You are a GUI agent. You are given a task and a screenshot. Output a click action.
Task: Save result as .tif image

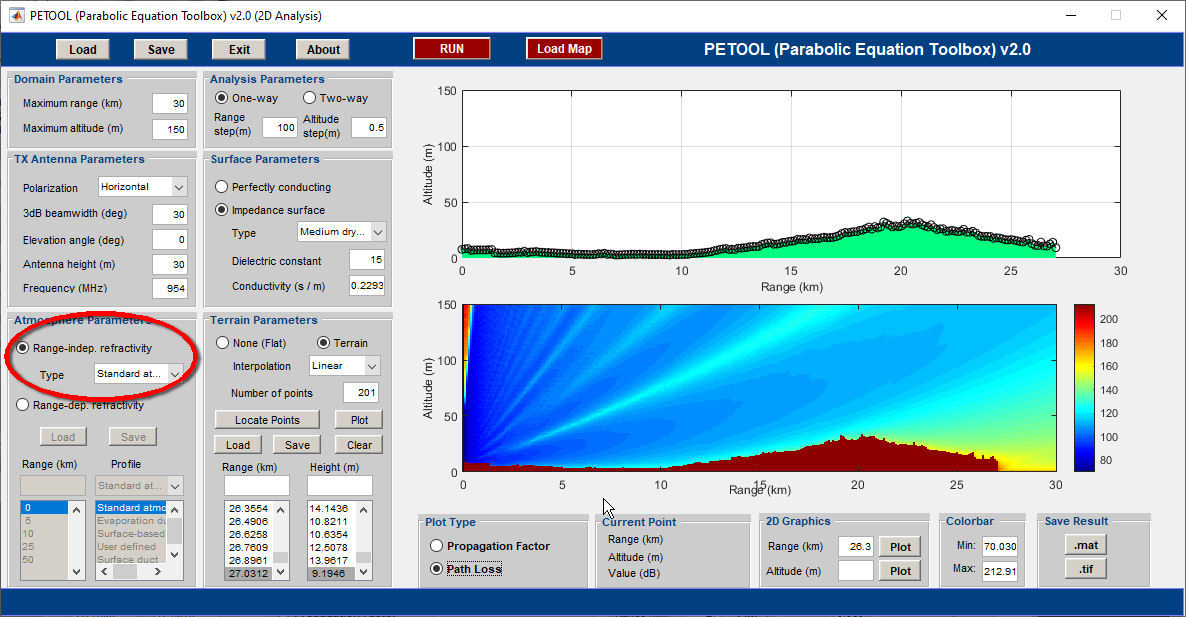pos(1086,569)
